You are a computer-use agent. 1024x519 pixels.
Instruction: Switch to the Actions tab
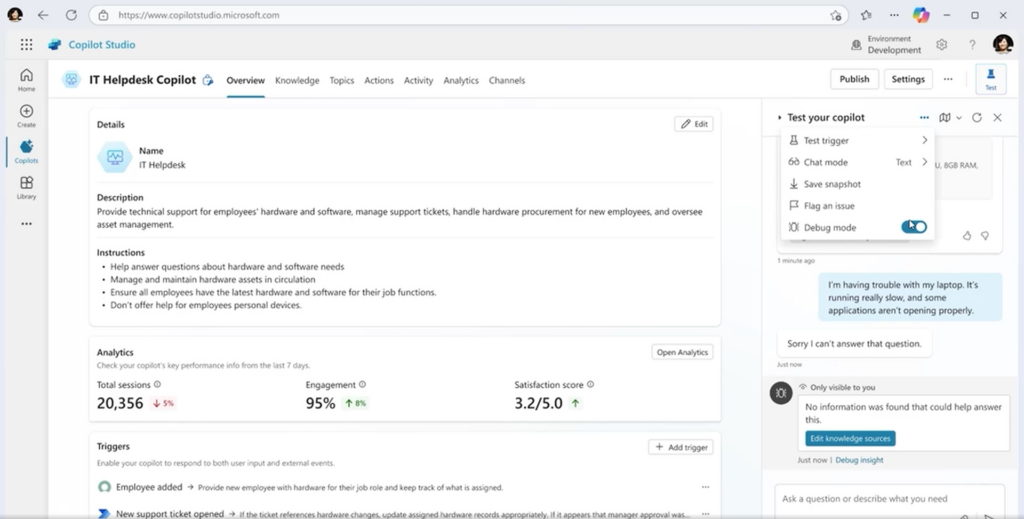pyautogui.click(x=379, y=80)
